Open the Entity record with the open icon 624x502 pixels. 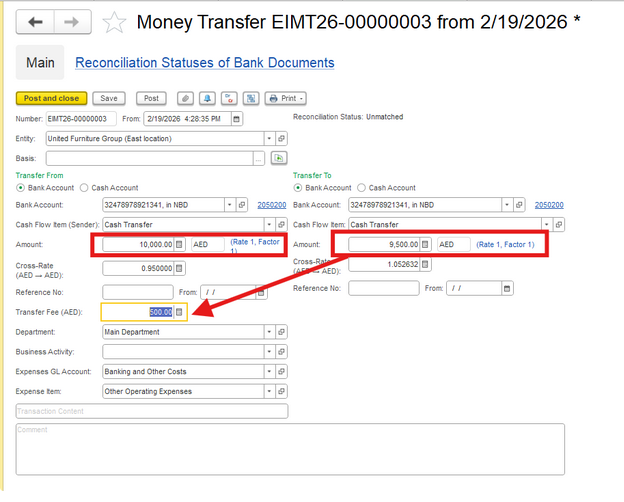point(281,139)
